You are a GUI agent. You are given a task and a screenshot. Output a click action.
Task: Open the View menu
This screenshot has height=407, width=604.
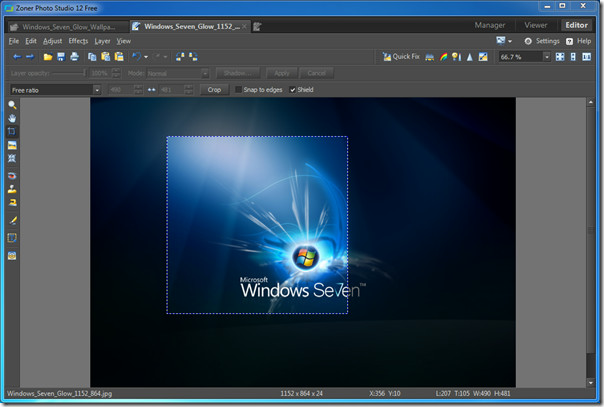coord(124,41)
